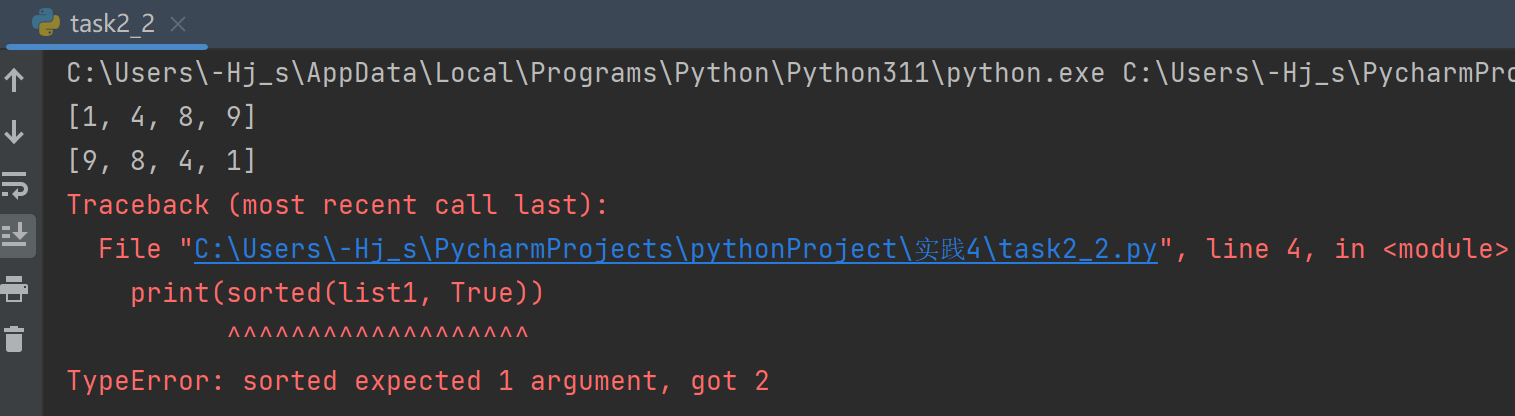Click the empty tab bar area right of task2_2

coord(800,24)
